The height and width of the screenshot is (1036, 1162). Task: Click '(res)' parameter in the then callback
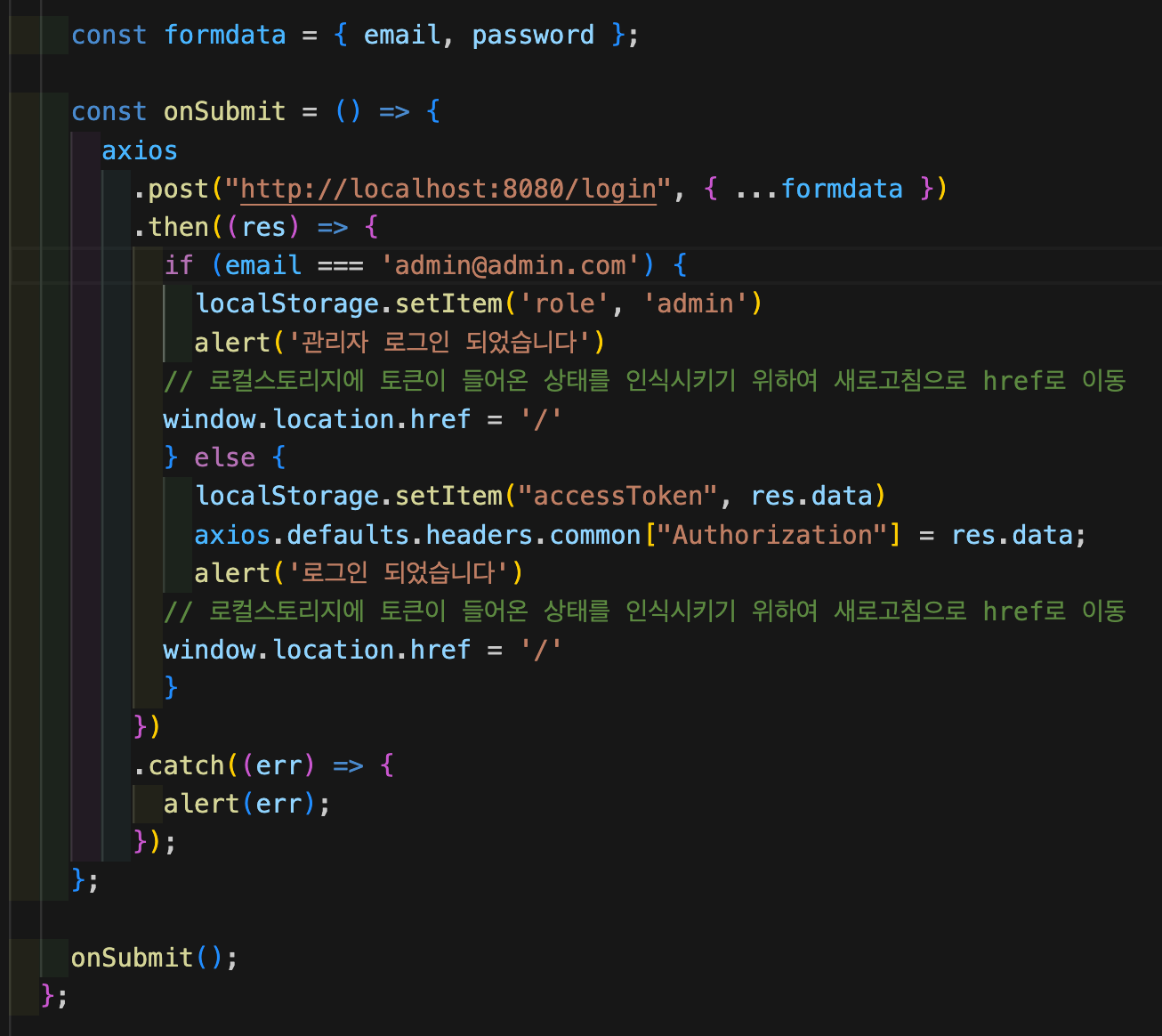pos(263,227)
